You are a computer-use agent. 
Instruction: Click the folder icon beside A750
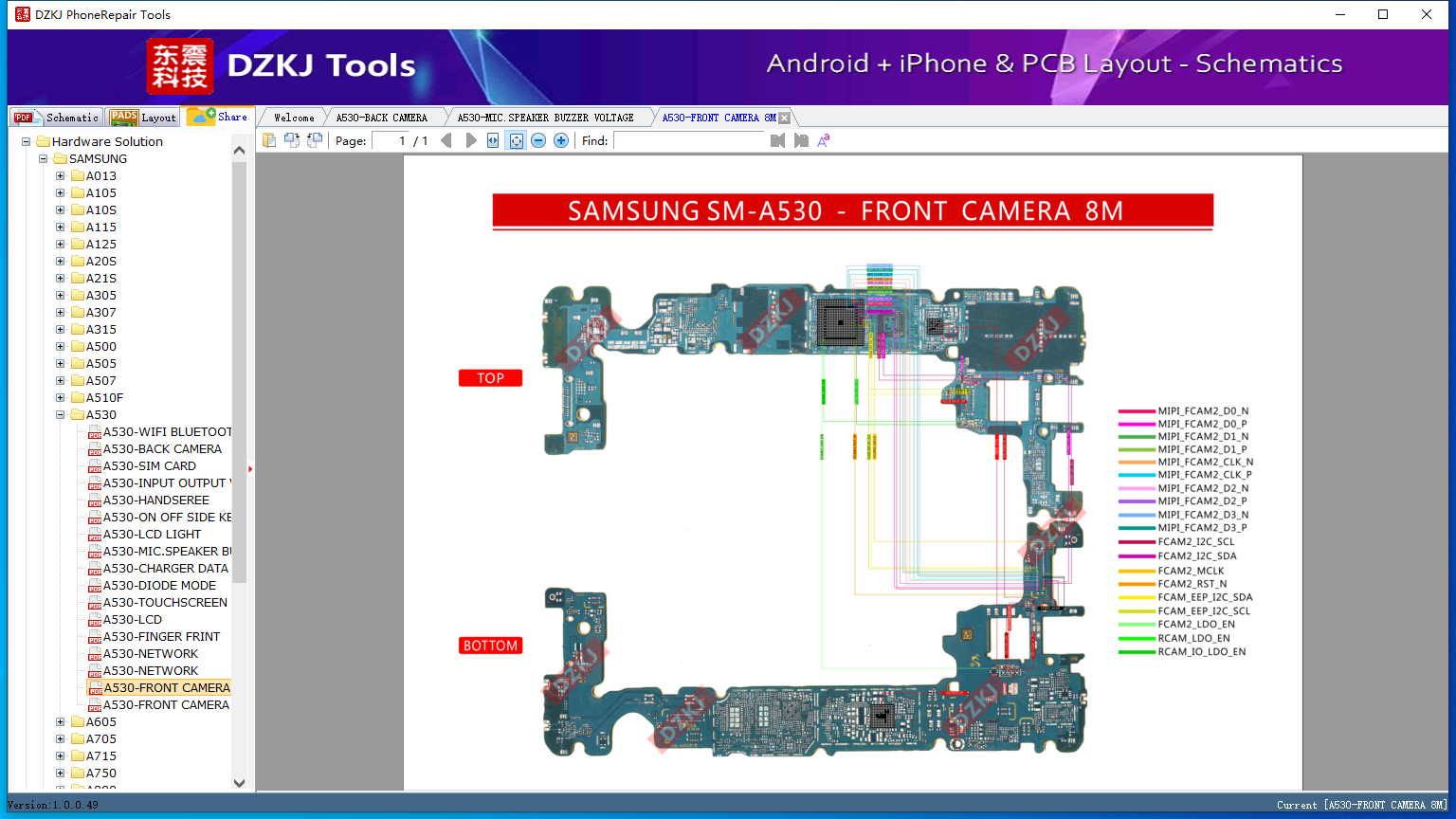point(78,773)
